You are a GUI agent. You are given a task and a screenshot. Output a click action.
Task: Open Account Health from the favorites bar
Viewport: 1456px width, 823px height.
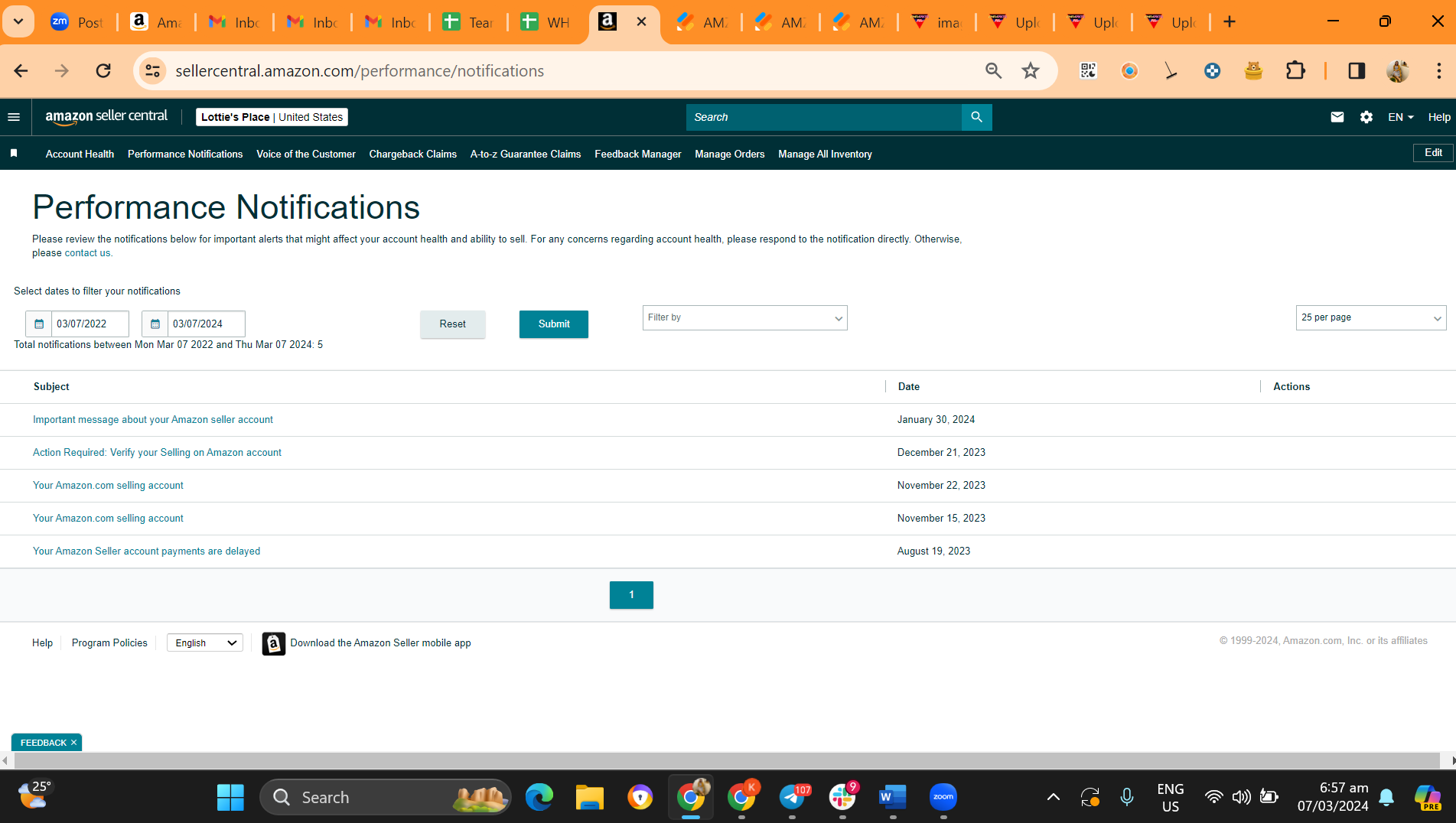[x=80, y=155]
